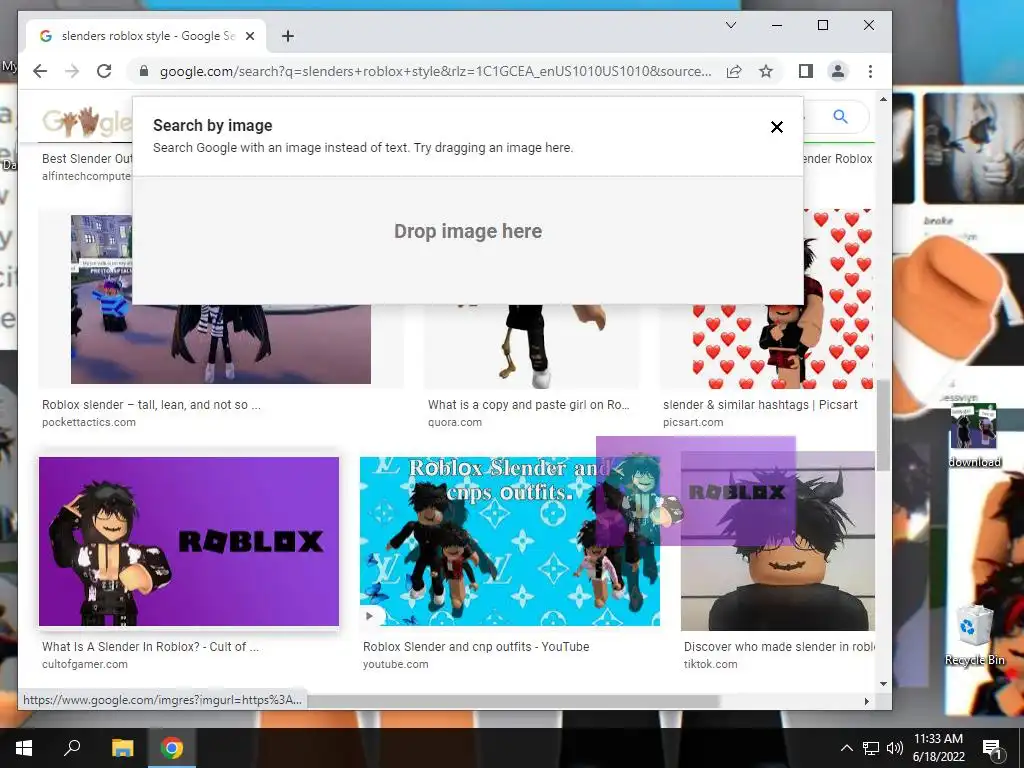This screenshot has height=768, width=1024.
Task: Click the video play badge on YouTube thumbnail
Action: (370, 615)
